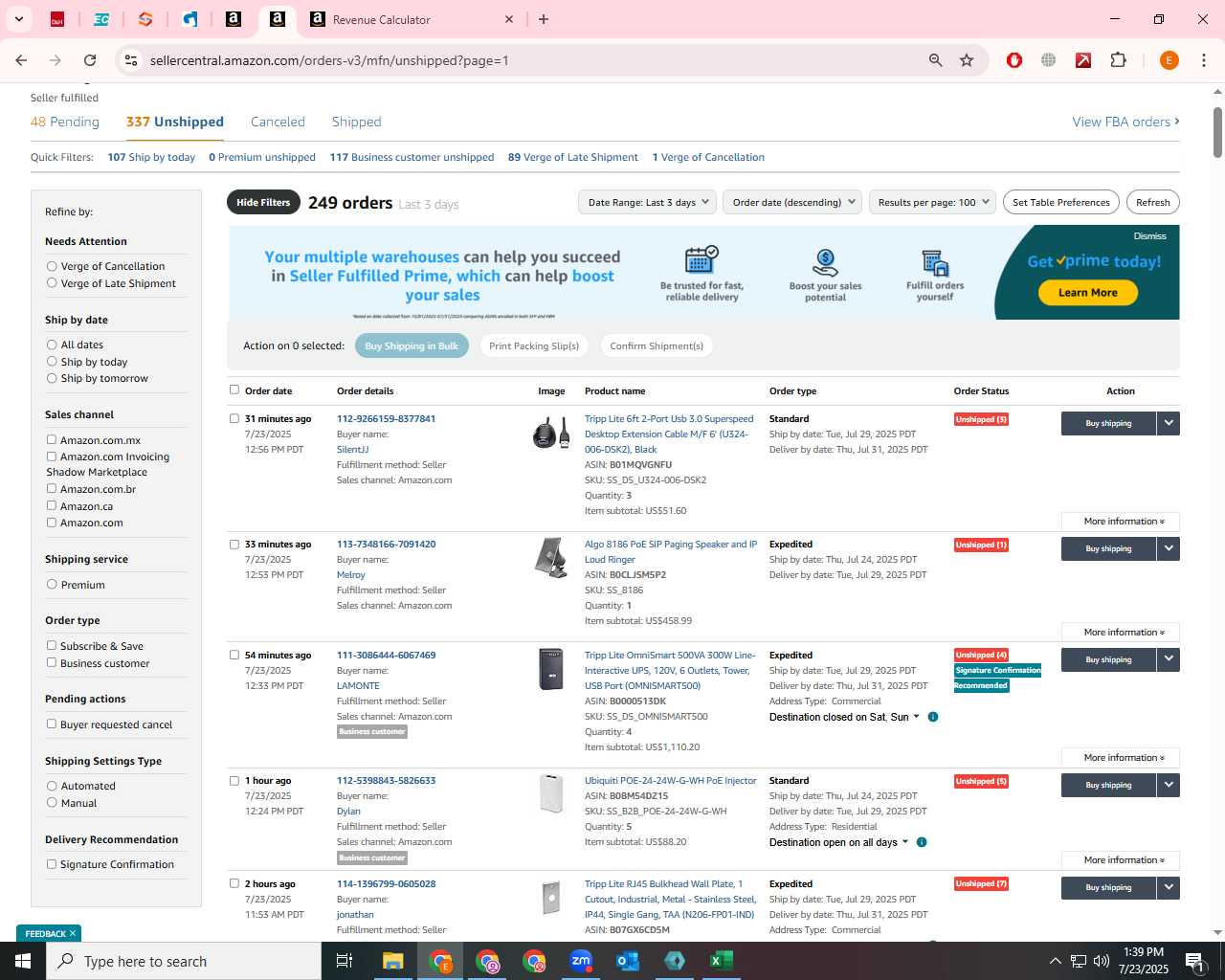
Task: Open the site information icon in address bar
Action: [131, 60]
